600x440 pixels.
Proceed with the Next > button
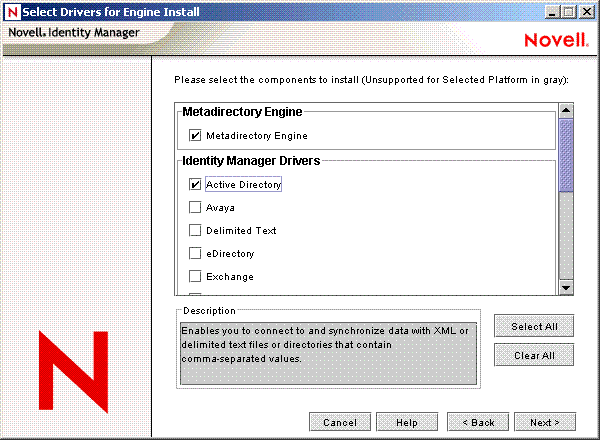(545, 422)
